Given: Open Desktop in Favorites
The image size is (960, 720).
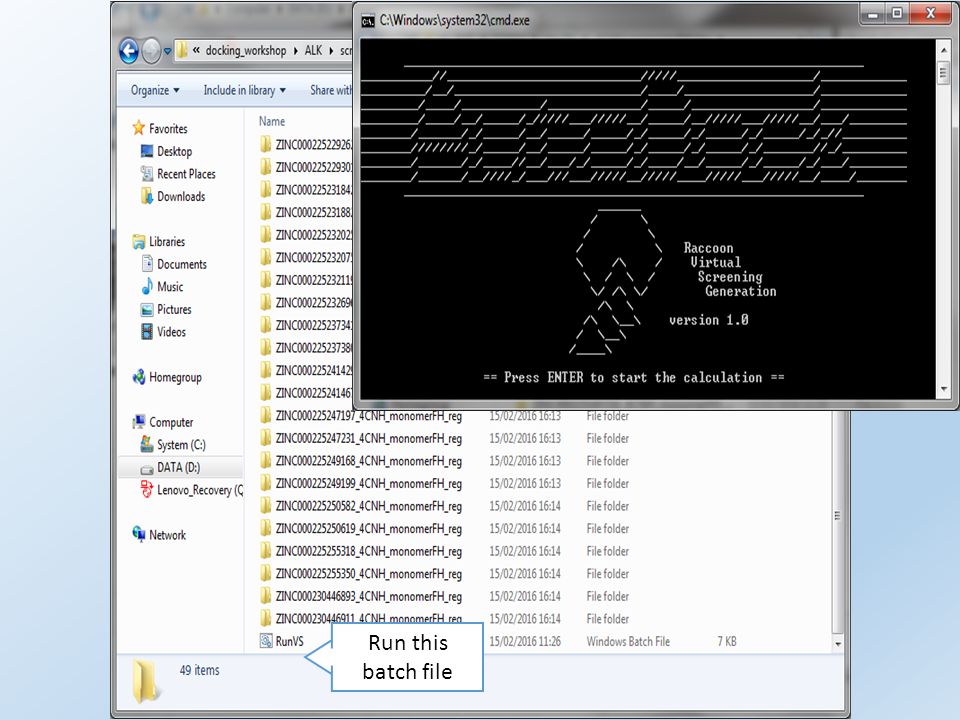Looking at the screenshot, I should 174,151.
